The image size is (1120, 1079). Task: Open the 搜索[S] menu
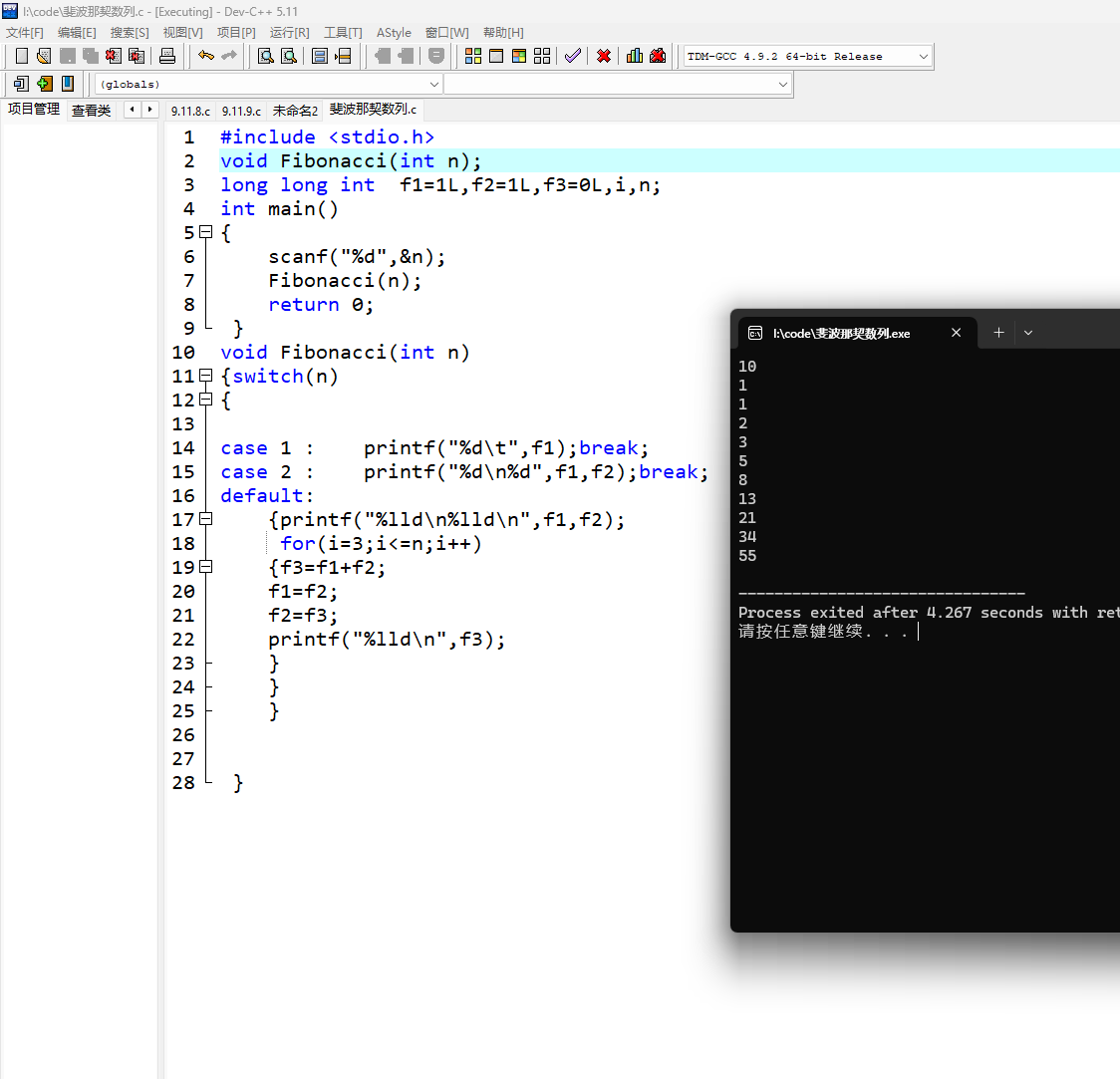coord(130,32)
